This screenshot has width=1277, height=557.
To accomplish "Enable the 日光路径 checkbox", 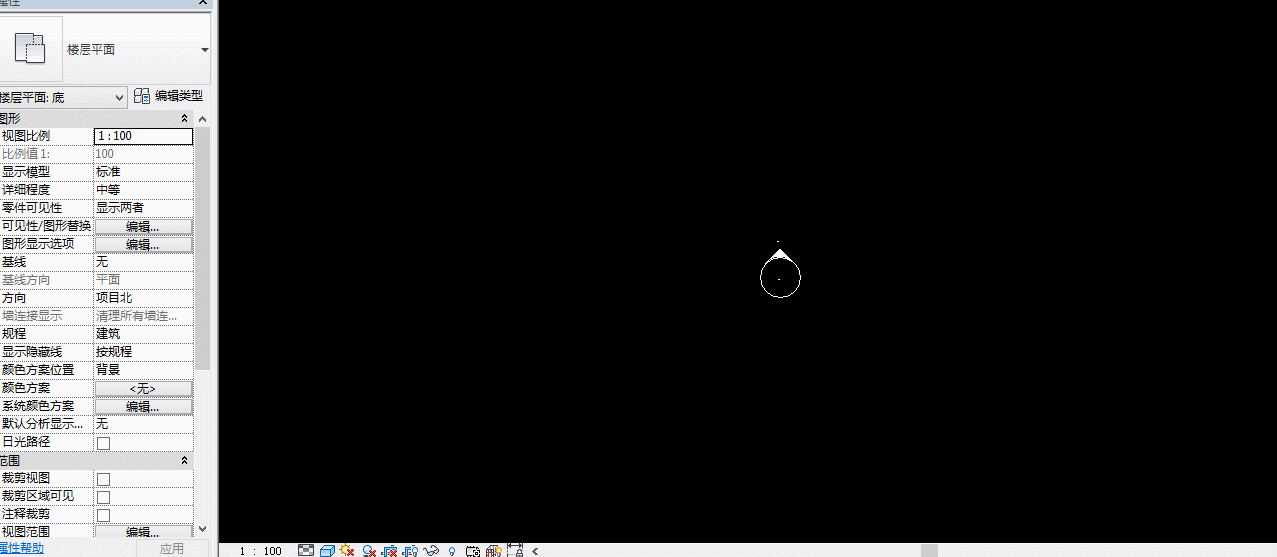I will tap(103, 442).
